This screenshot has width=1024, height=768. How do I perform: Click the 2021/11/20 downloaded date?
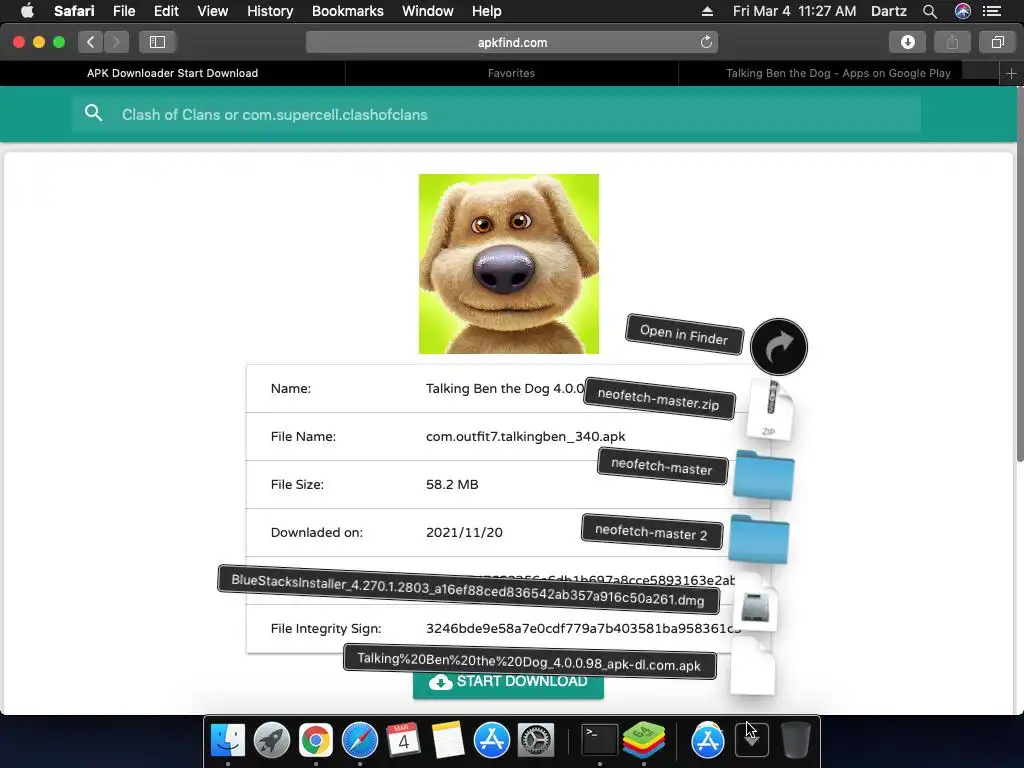464,532
